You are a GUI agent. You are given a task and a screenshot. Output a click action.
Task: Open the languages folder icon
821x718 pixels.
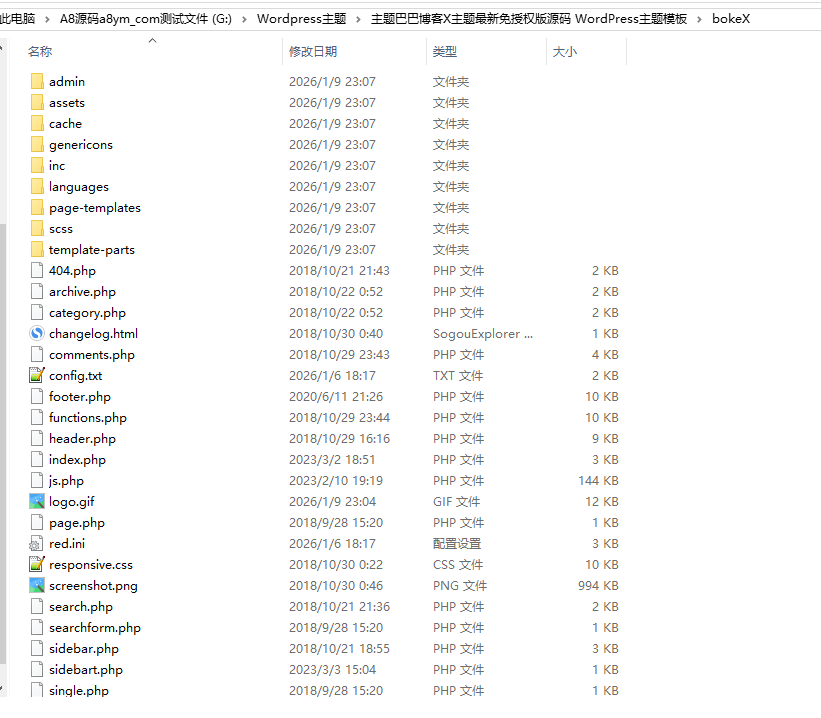pos(38,186)
